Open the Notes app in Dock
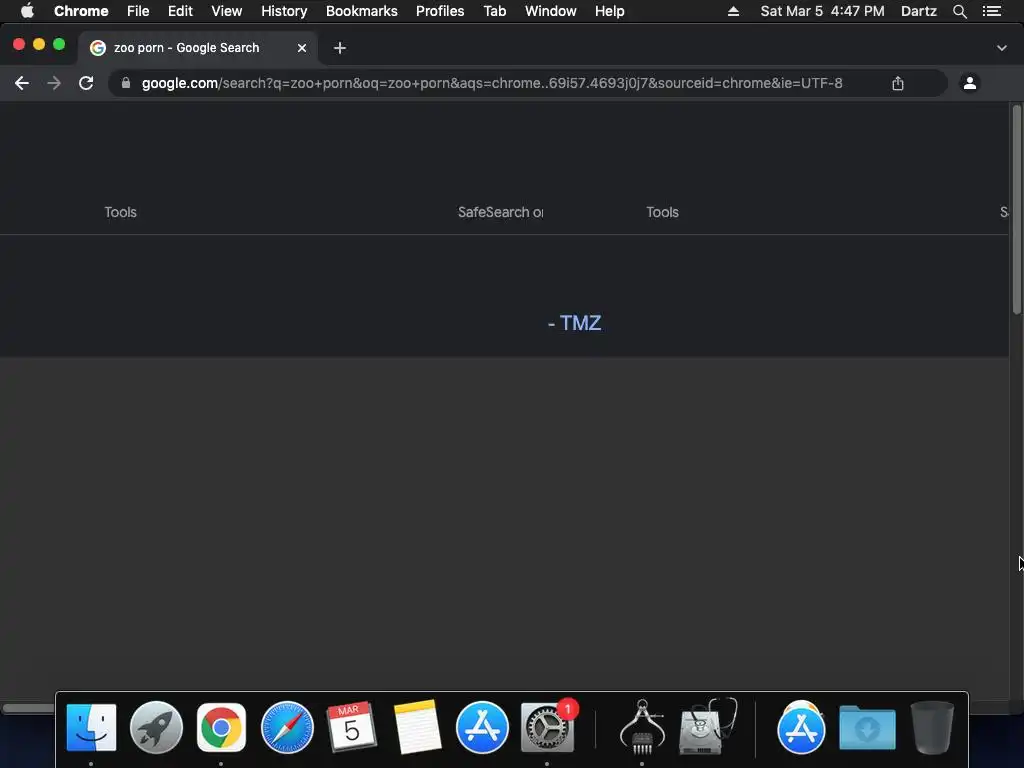Screen dimensions: 1024x768 (x=417, y=727)
